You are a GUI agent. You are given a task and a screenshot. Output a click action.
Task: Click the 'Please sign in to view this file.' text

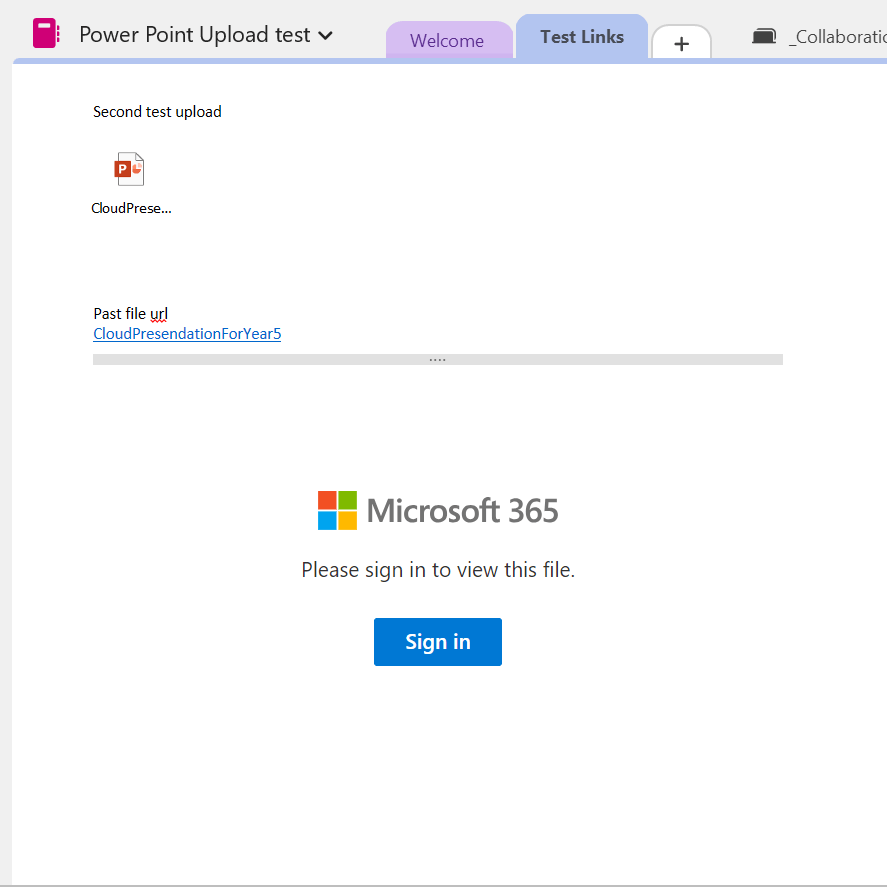(x=438, y=570)
